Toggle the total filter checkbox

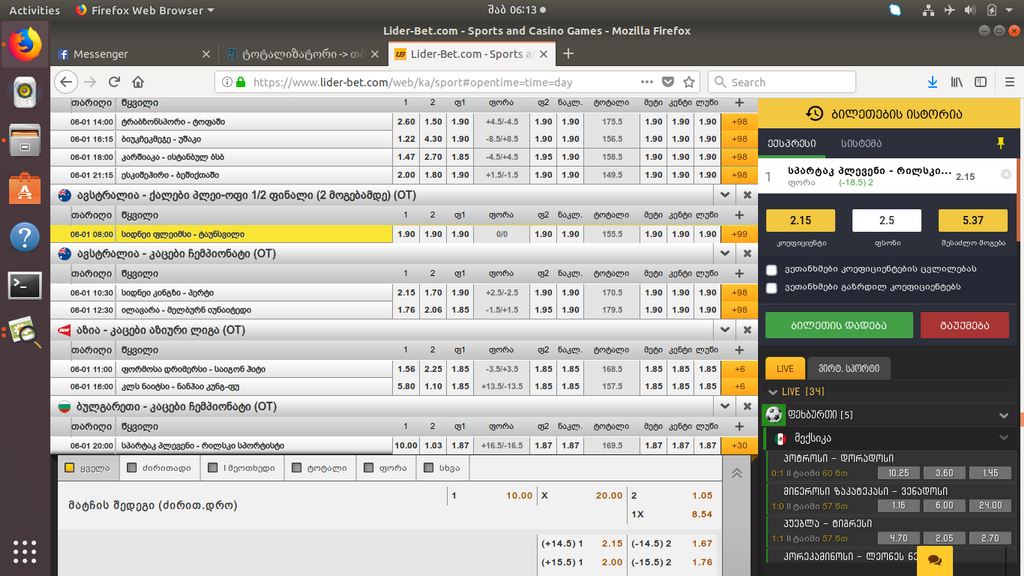[x=296, y=468]
